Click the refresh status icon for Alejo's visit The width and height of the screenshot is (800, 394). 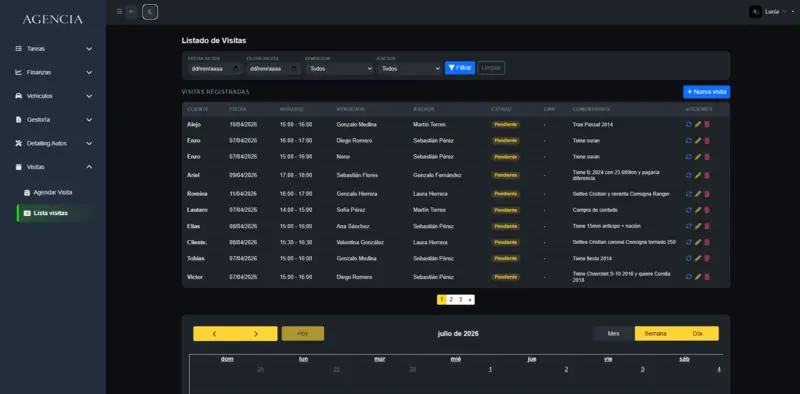click(689, 125)
